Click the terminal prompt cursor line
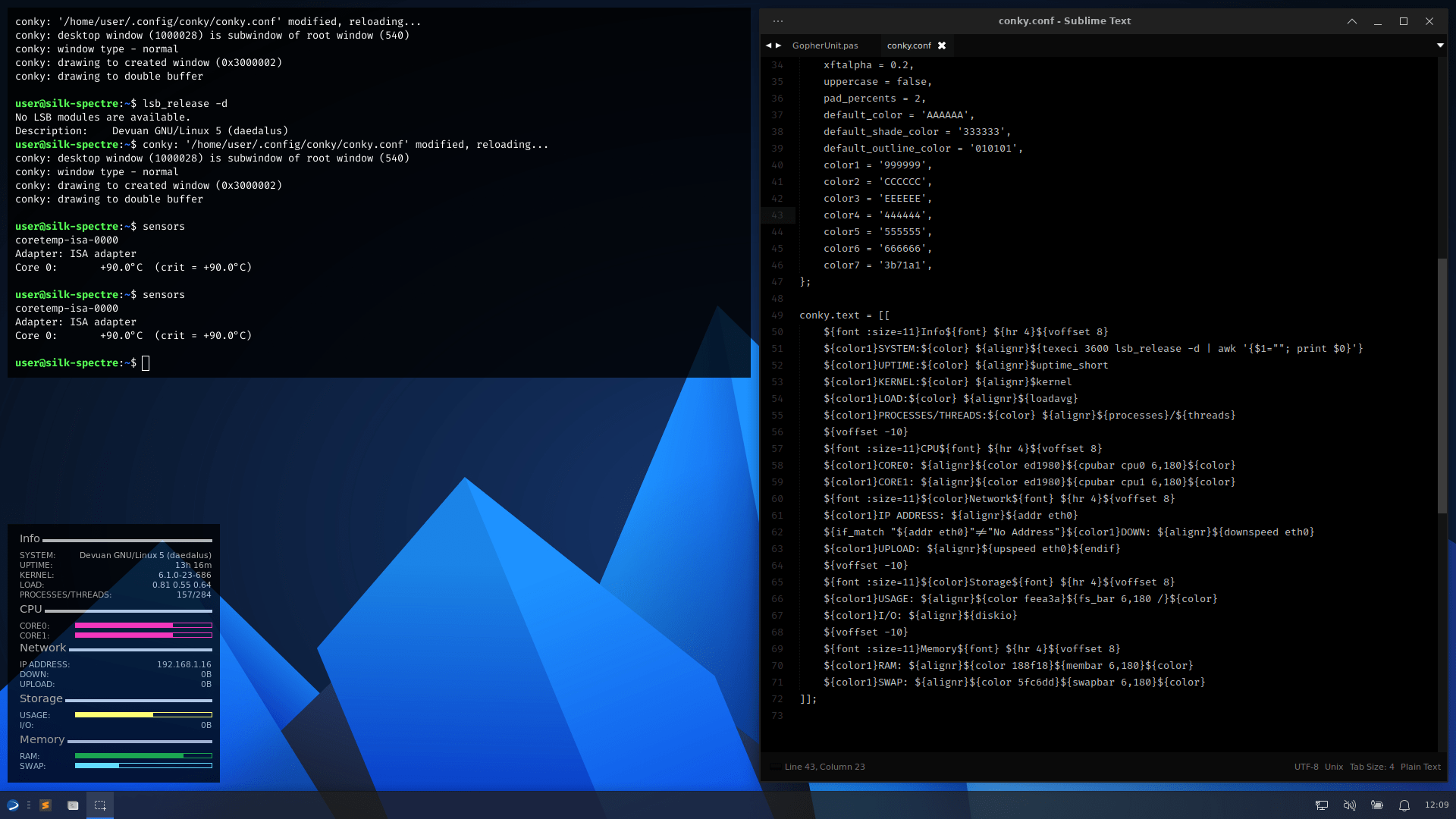Screen dimensions: 1456x819 click(82, 363)
